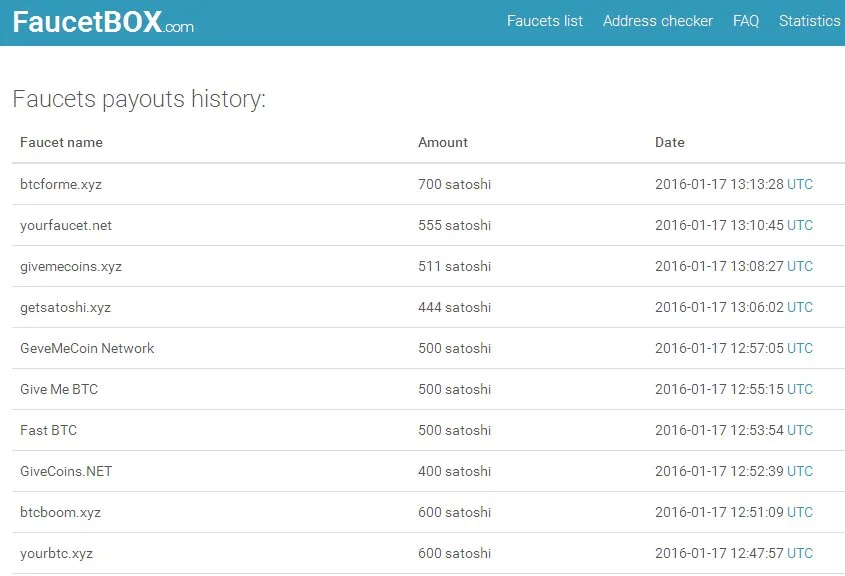Click the date 2016-01-17 12:47:57
The height and width of the screenshot is (576, 845).
point(719,553)
